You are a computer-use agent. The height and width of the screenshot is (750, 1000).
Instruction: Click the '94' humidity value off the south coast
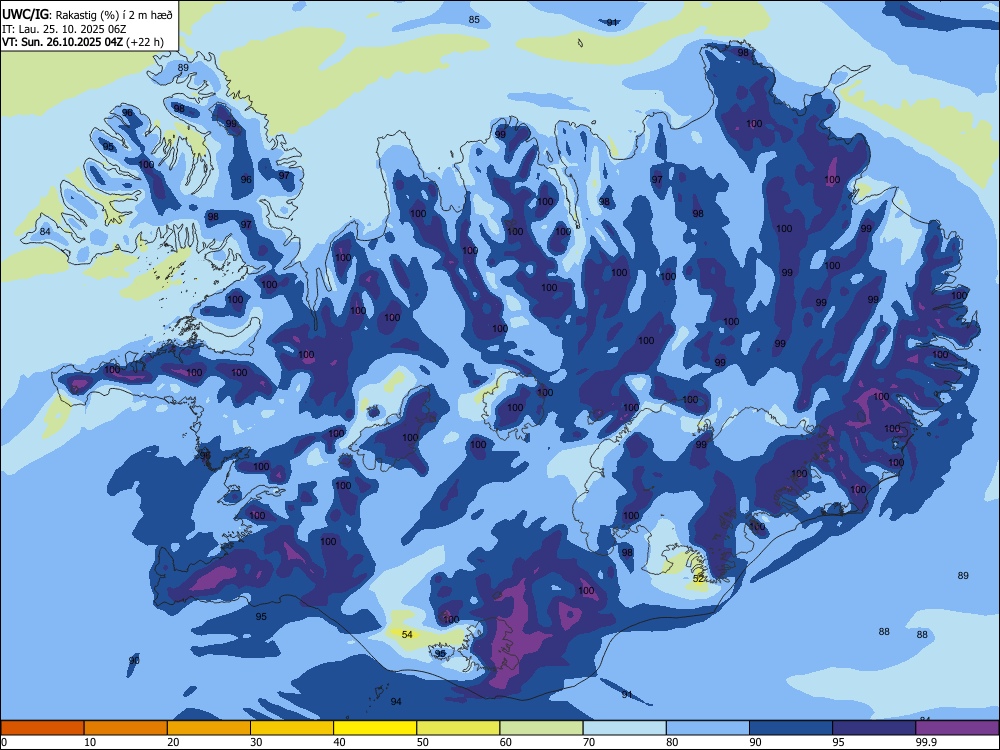396,702
